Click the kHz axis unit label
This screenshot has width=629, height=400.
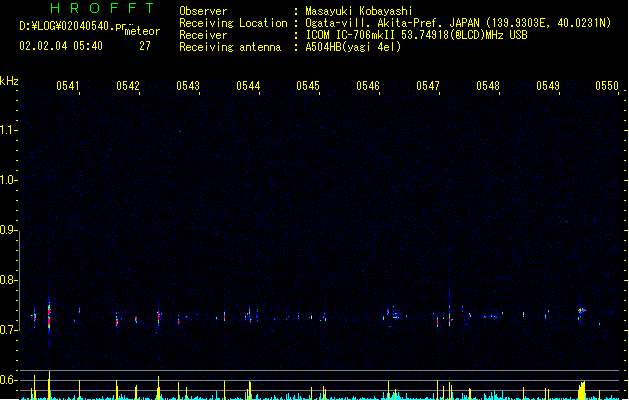pyautogui.click(x=9, y=81)
